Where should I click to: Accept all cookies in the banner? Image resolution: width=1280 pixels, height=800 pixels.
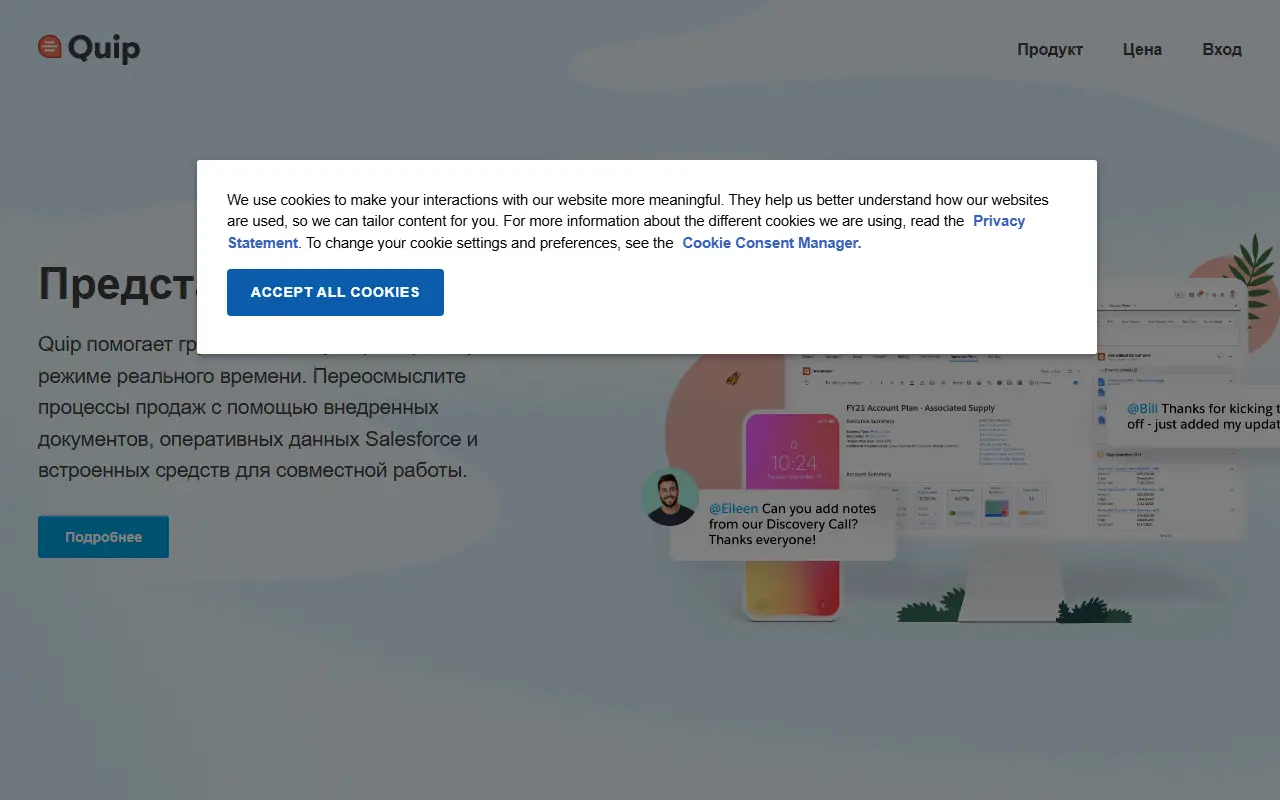tap(335, 292)
